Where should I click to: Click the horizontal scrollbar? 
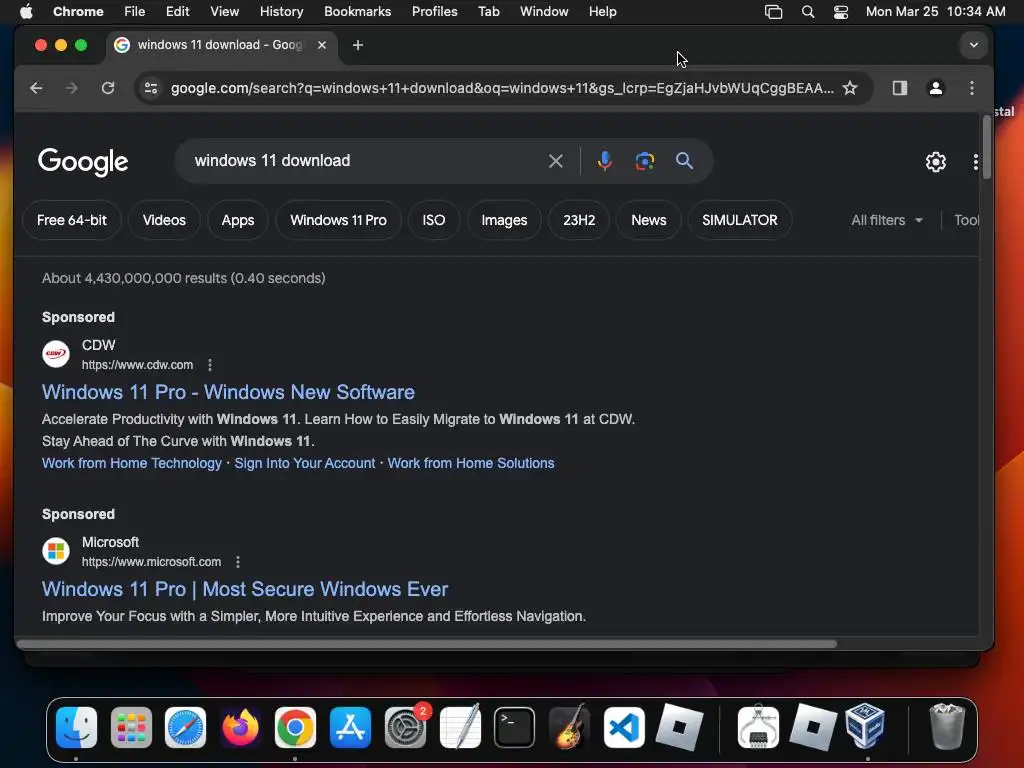click(426, 644)
